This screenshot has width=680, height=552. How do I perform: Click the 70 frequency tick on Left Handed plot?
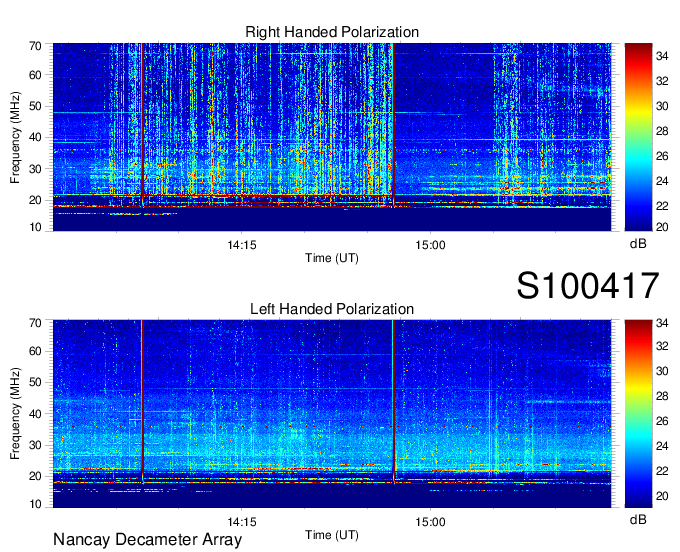pyautogui.click(x=35, y=323)
